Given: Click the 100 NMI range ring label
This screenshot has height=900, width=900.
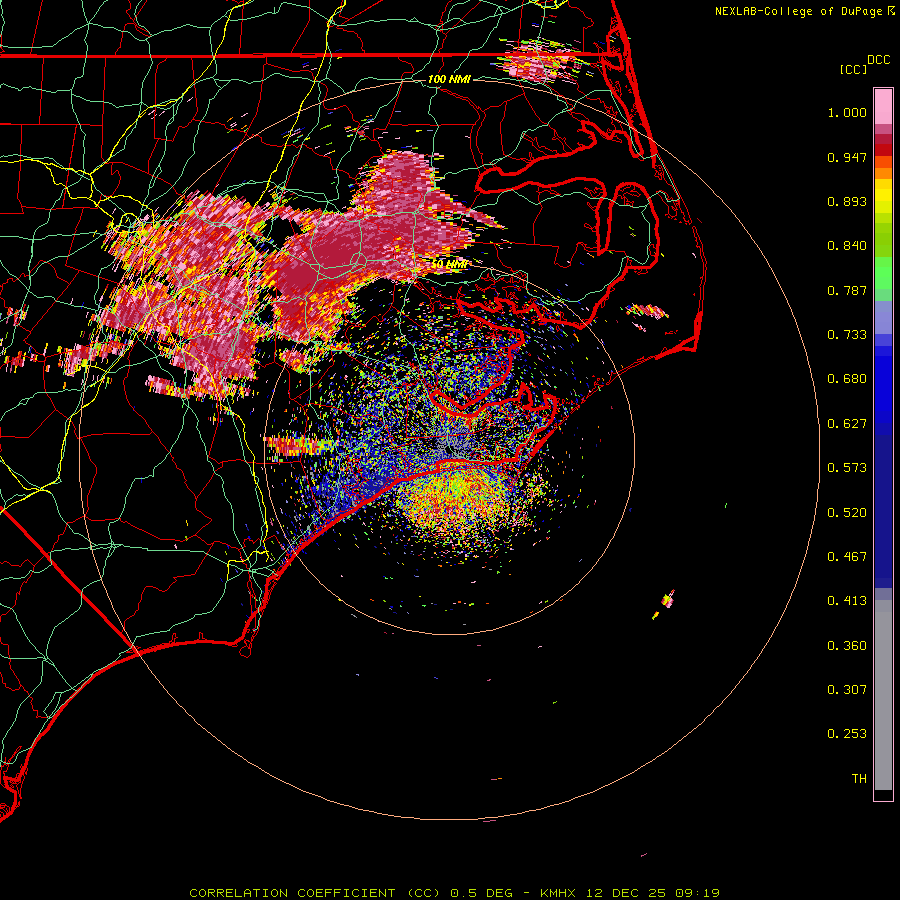Looking at the screenshot, I should tap(449, 79).
